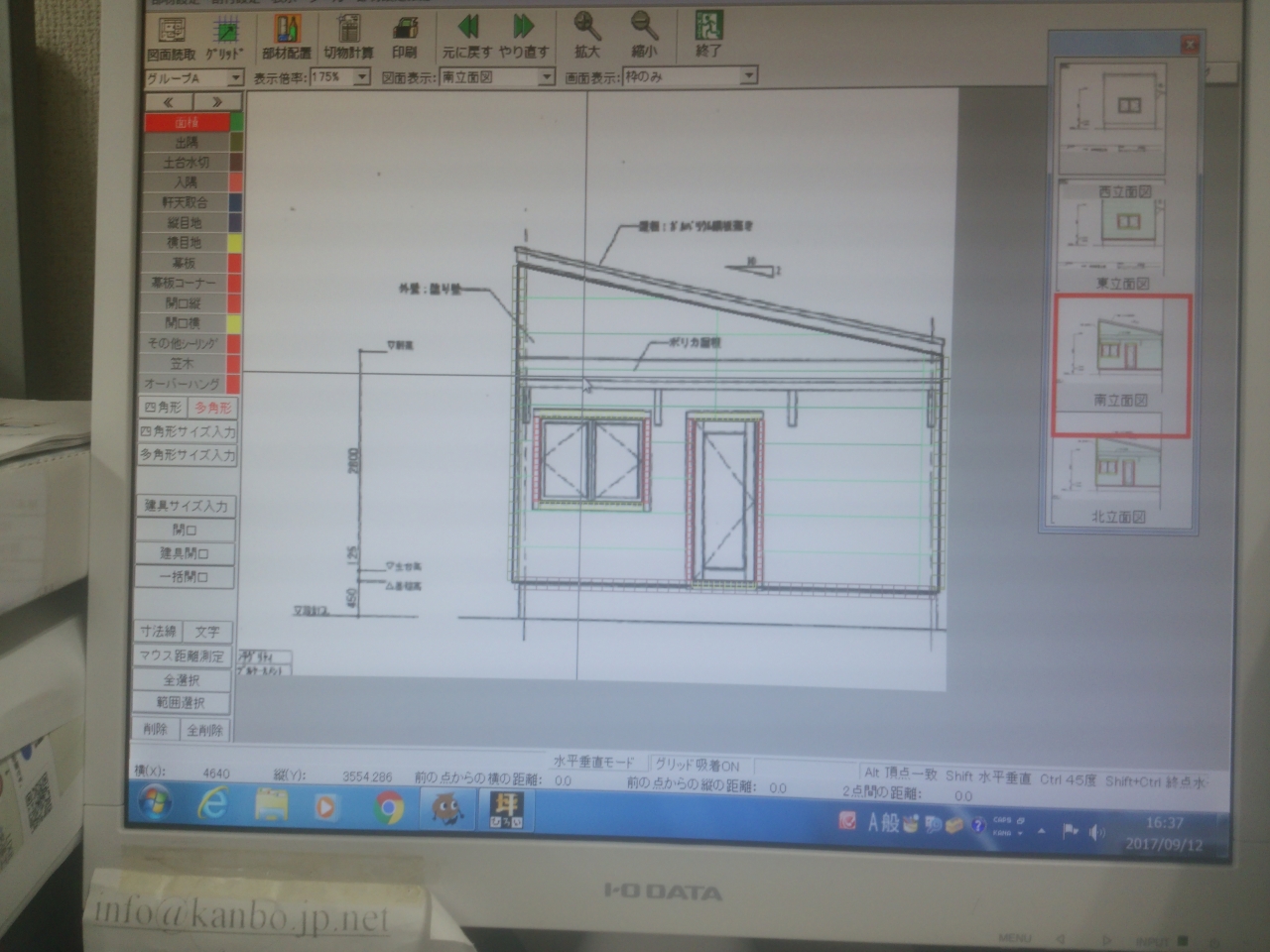Click the brown mascot taskbar icon

pos(446,810)
